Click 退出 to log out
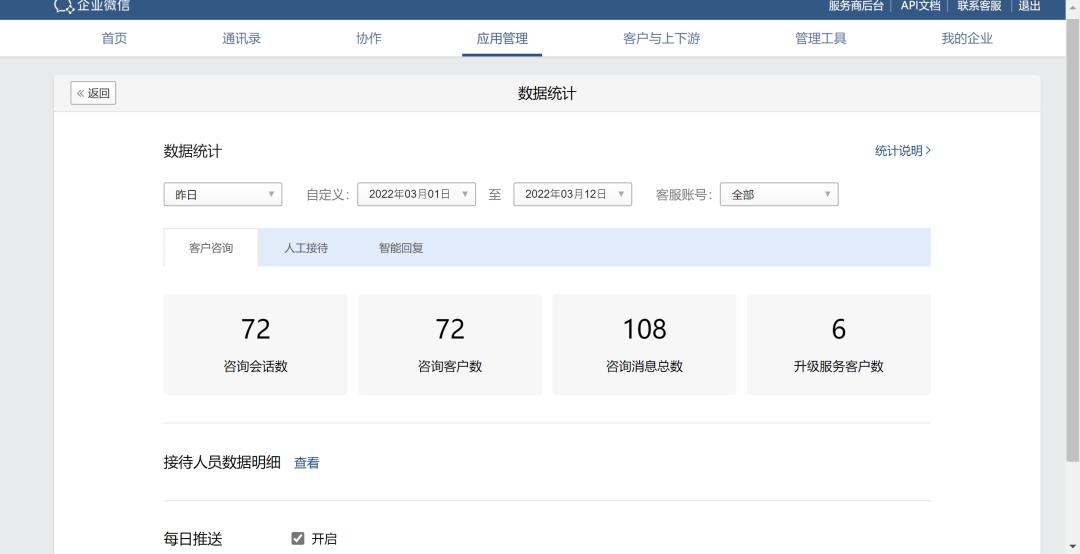This screenshot has height=554, width=1080. 1029,6
